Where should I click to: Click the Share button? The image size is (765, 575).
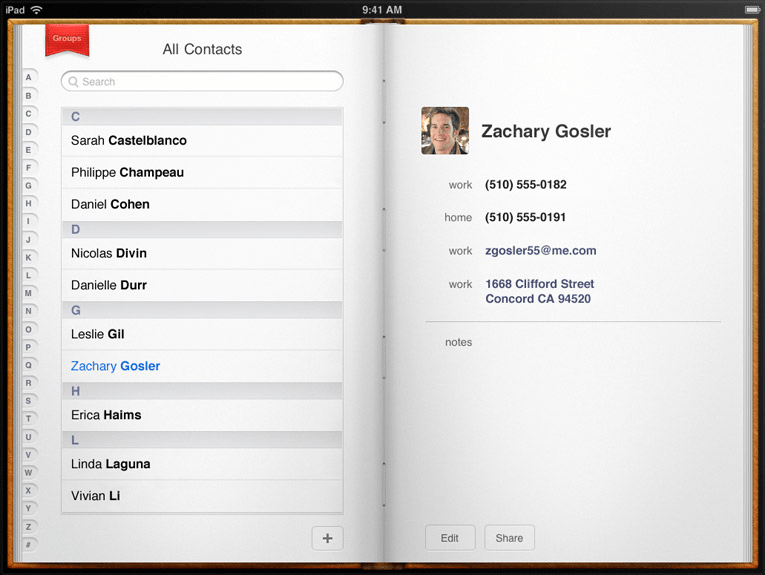click(x=509, y=538)
